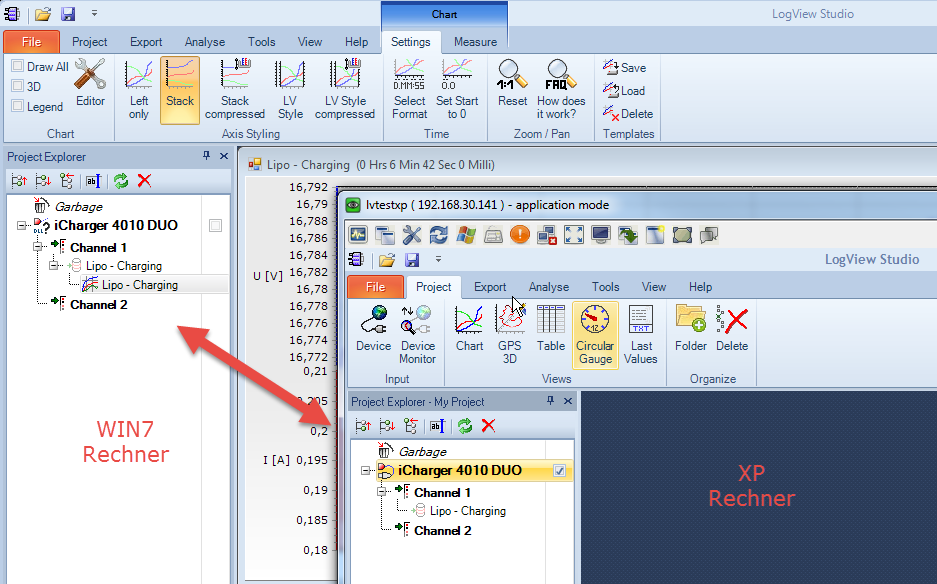The width and height of the screenshot is (937, 584).
Task: Open quick access dropdown in the lvtestxp window
Action: point(438,259)
